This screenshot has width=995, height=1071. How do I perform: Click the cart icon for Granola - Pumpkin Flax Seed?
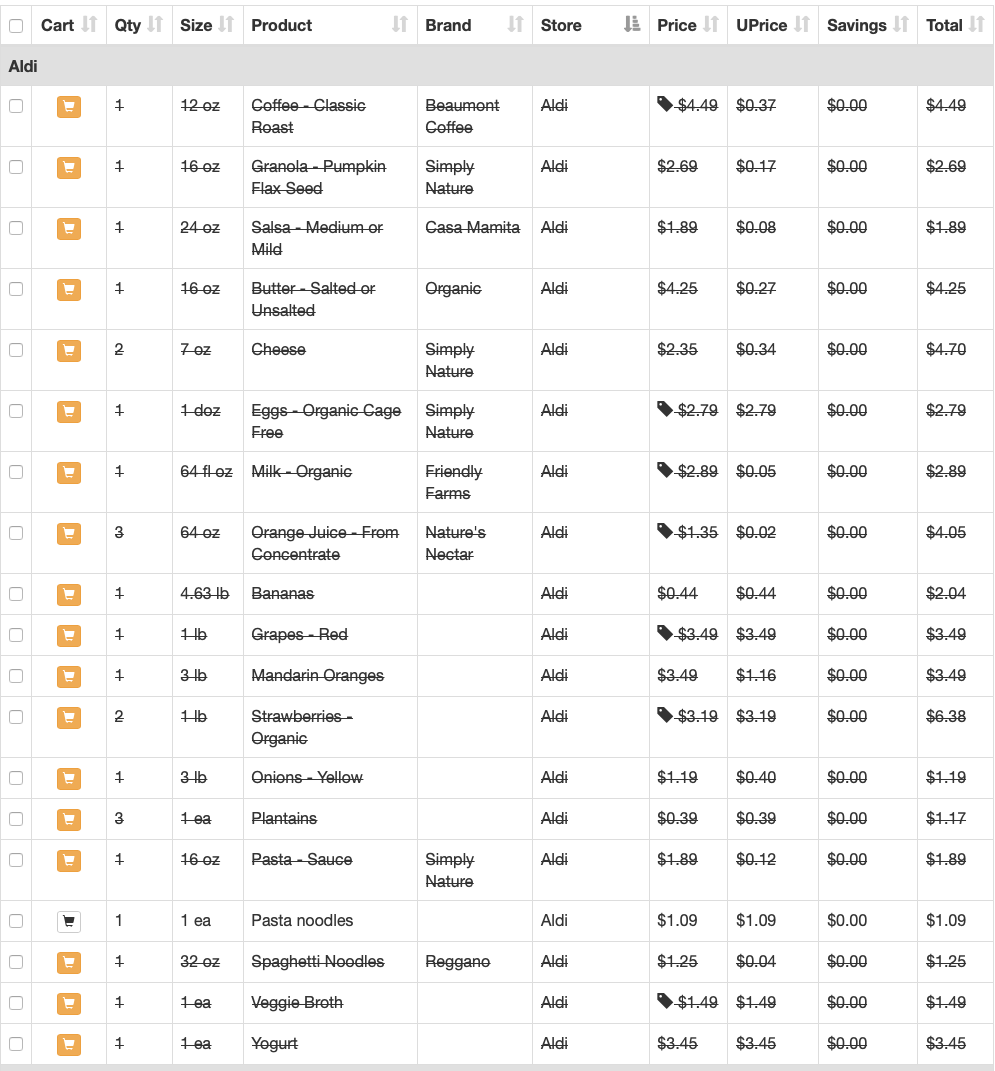point(69,167)
